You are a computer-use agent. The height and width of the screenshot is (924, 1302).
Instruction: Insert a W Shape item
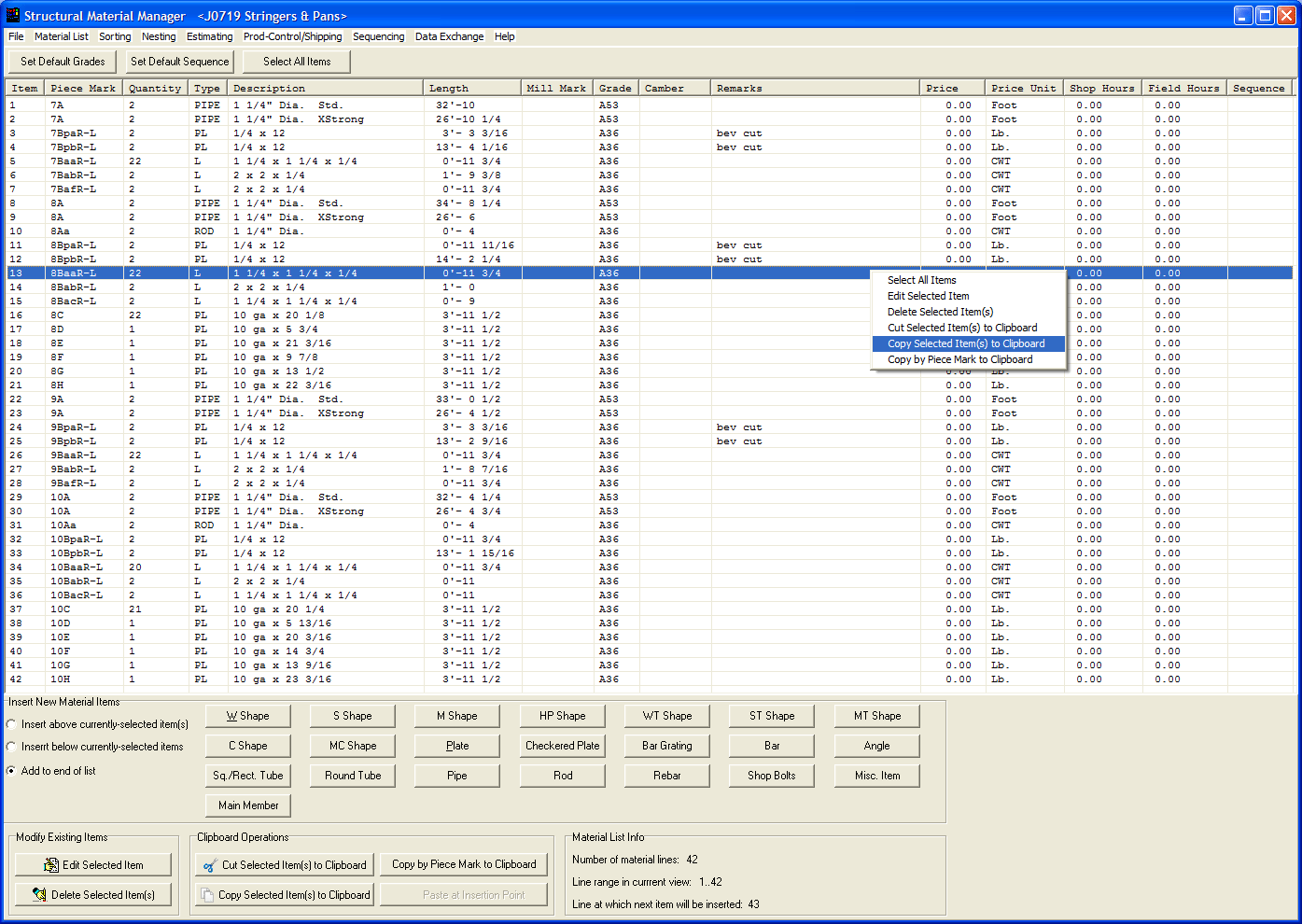tap(248, 716)
